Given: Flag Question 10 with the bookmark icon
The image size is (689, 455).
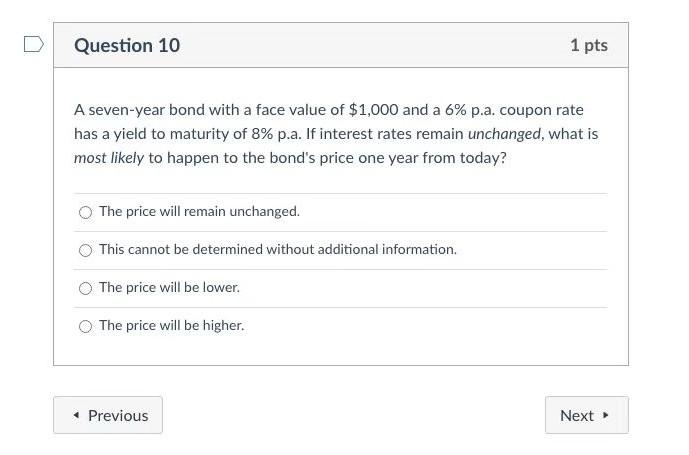Looking at the screenshot, I should (x=33, y=44).
